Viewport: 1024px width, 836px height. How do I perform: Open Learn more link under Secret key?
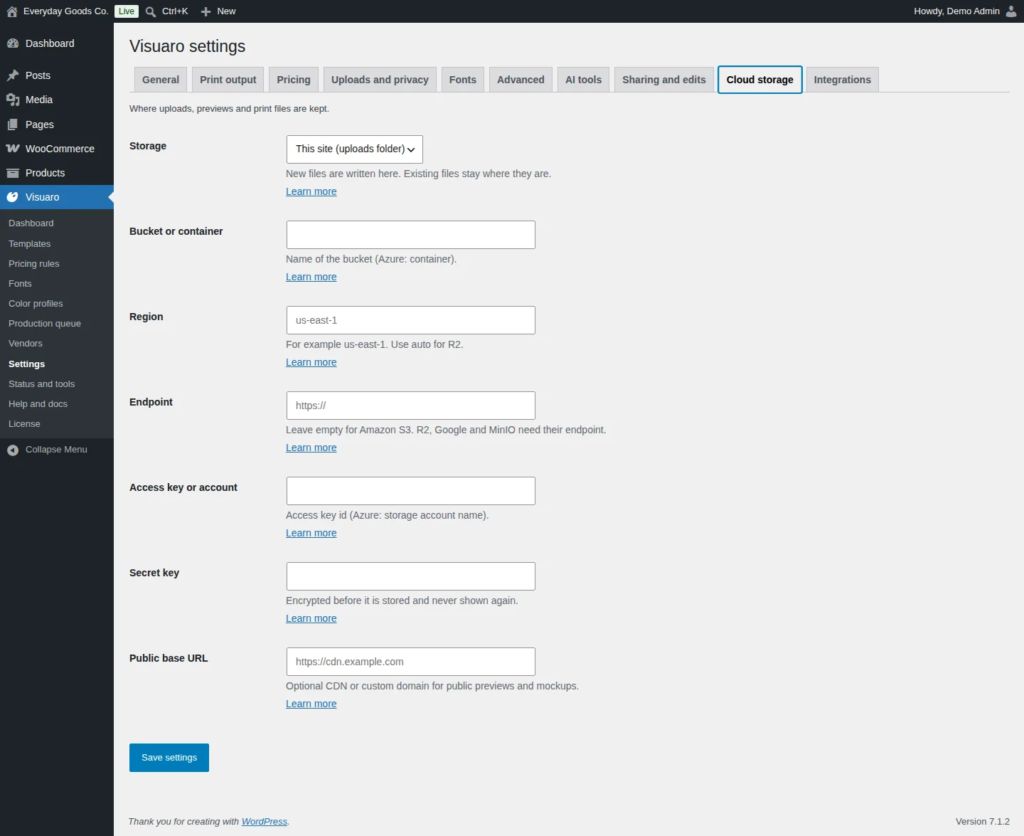coord(311,619)
